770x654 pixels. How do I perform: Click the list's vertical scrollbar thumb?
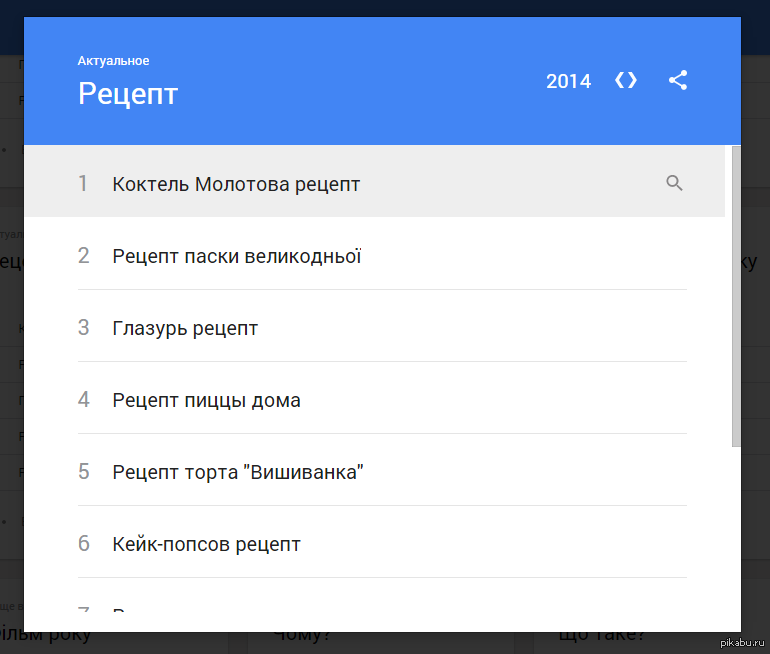pyautogui.click(x=736, y=296)
